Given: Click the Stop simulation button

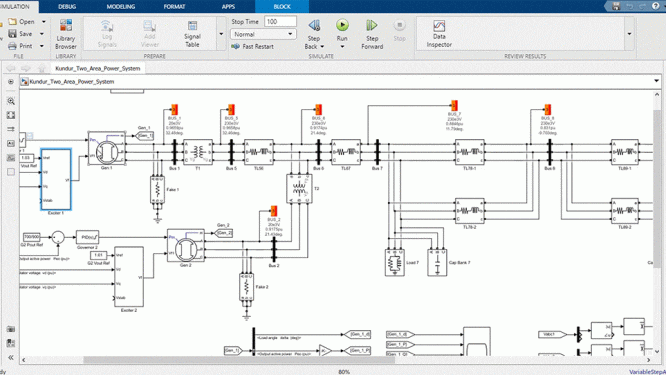Looking at the screenshot, I should [x=399, y=30].
